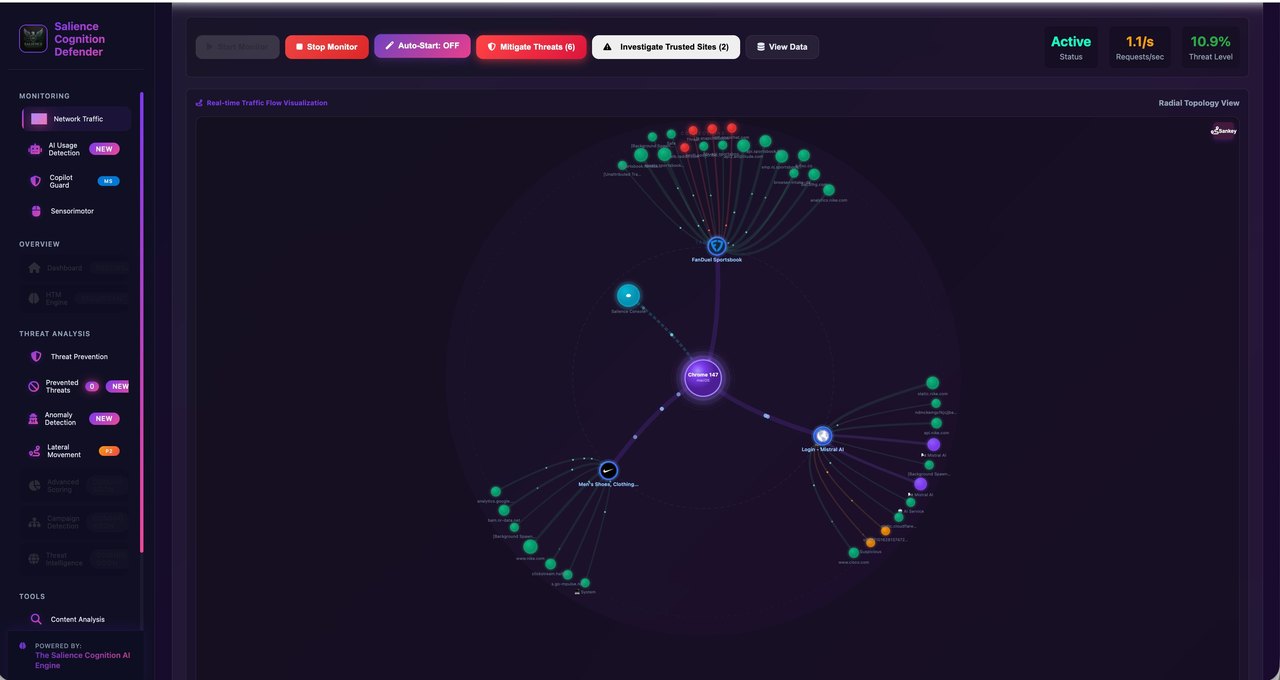Image resolution: width=1280 pixels, height=680 pixels.
Task: Toggle the Auto-Start: OFF button
Action: coord(422,46)
